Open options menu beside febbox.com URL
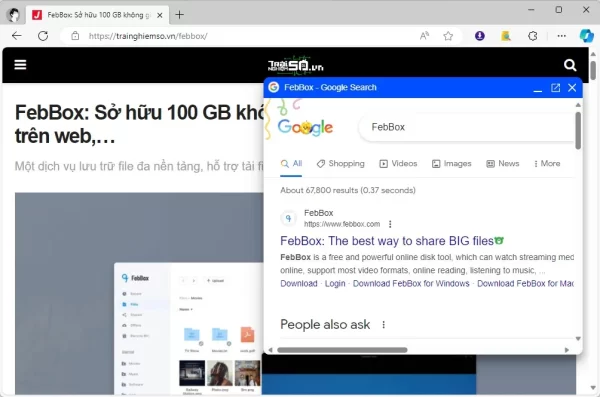This screenshot has height=397, width=600. click(x=390, y=224)
